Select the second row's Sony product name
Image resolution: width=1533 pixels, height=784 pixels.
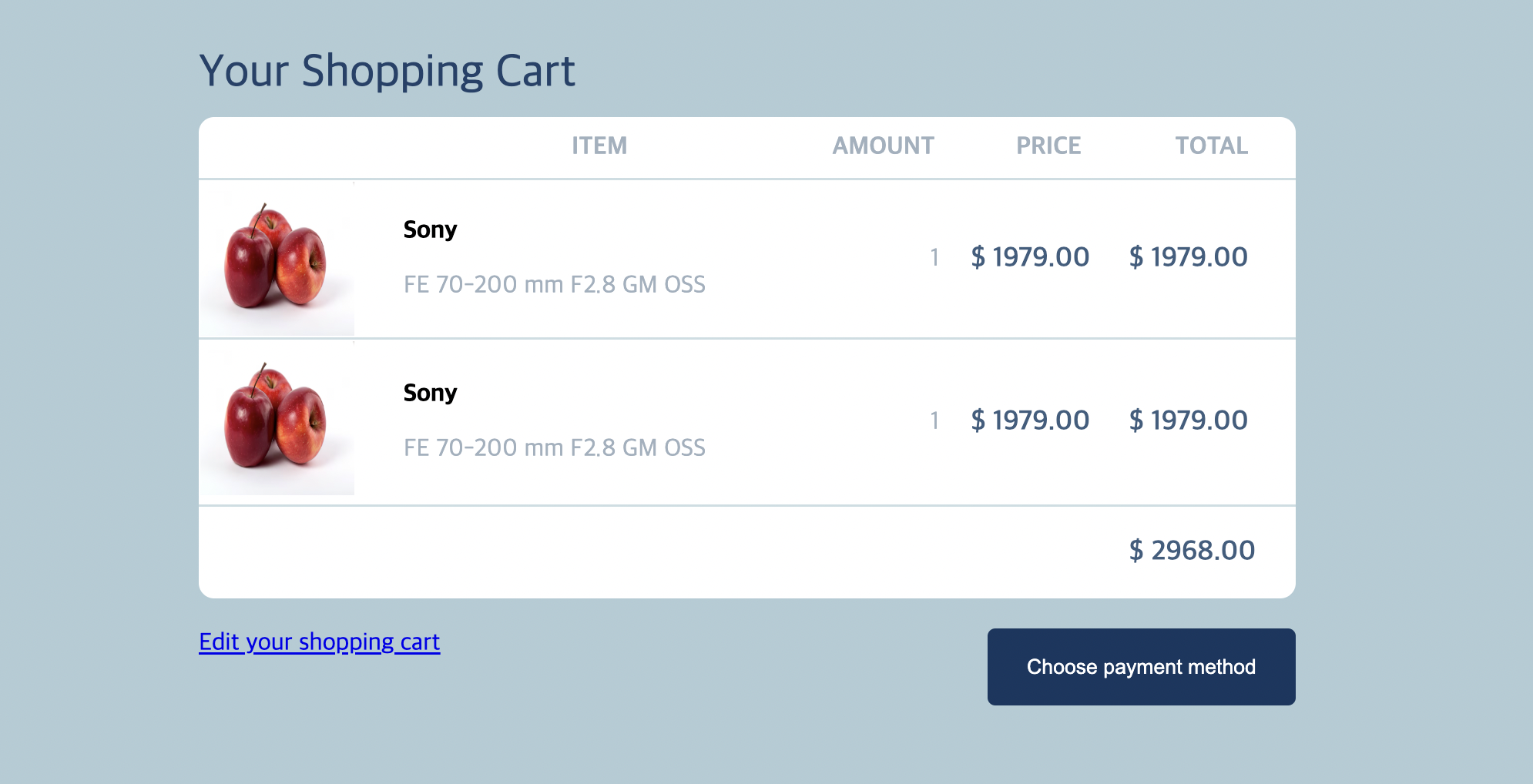coord(430,393)
